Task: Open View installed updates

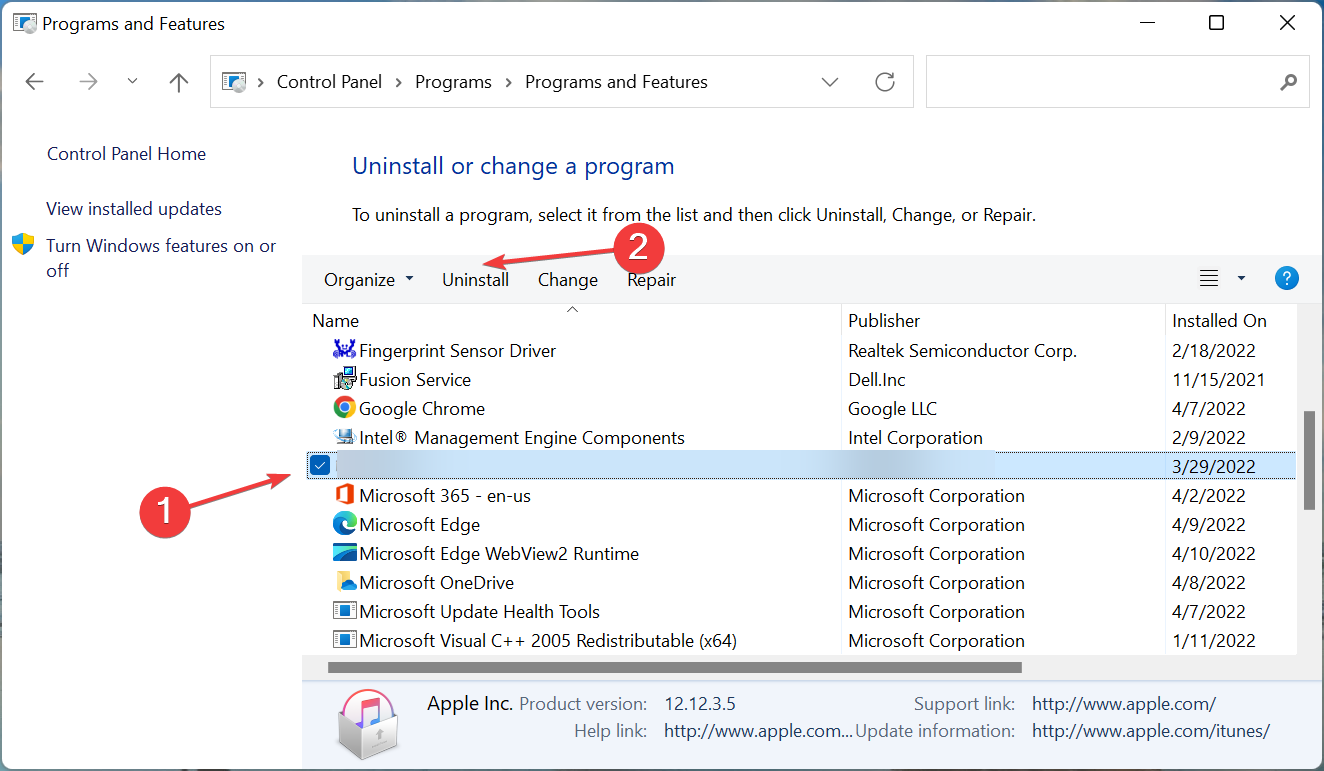Action: 134,209
